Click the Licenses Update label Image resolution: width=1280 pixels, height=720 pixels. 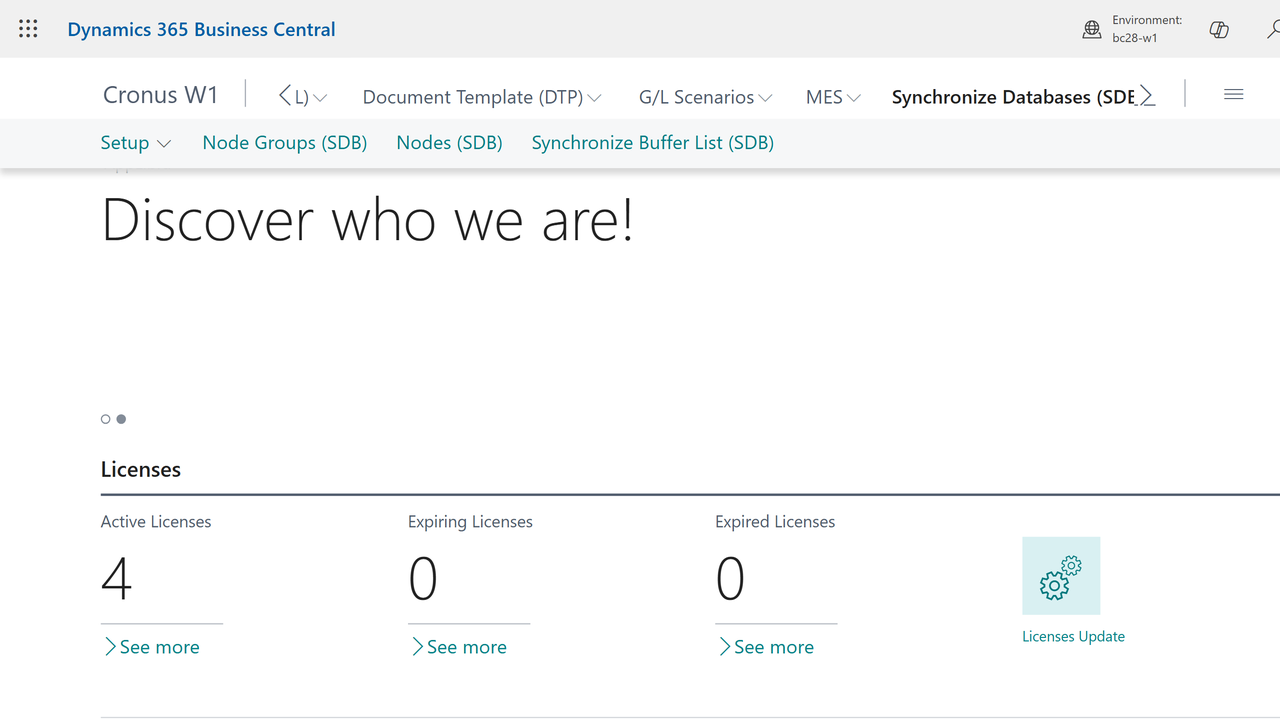pyautogui.click(x=1073, y=636)
